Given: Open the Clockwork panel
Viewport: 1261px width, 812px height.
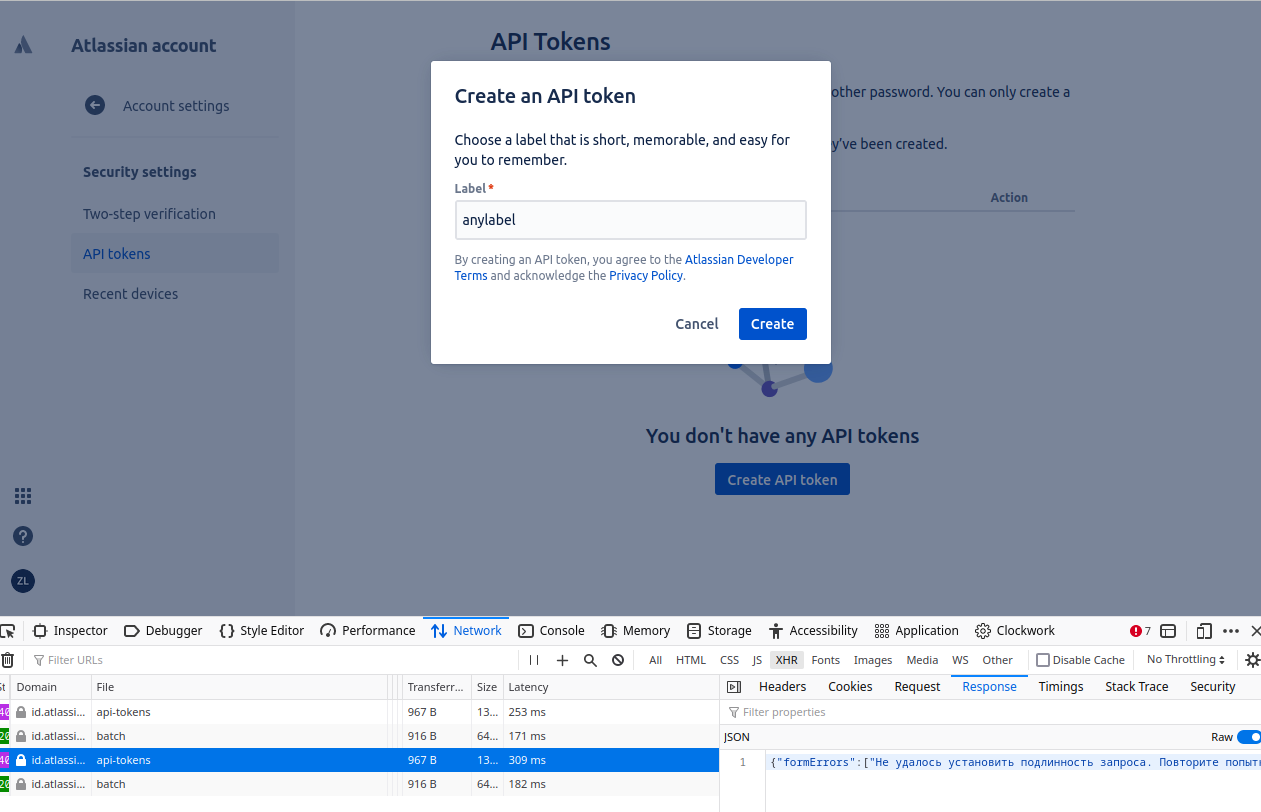Looking at the screenshot, I should point(1015,631).
